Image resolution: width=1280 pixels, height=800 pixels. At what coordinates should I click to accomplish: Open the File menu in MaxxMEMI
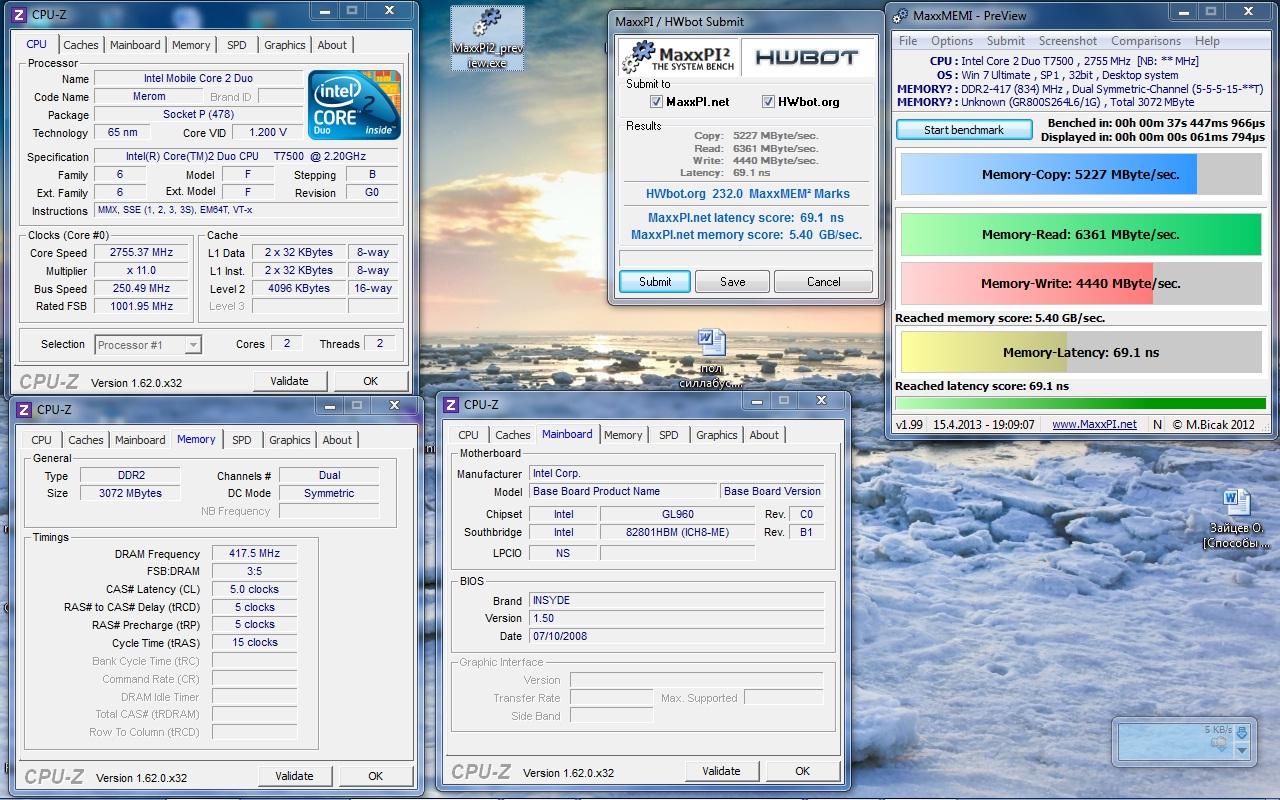coord(908,41)
